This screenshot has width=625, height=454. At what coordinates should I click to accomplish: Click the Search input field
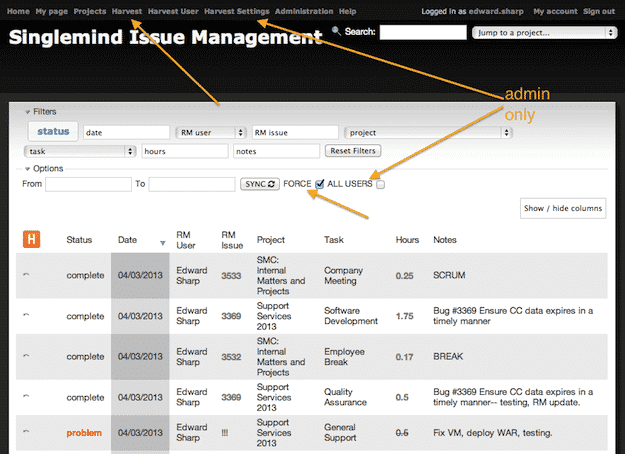click(x=423, y=32)
